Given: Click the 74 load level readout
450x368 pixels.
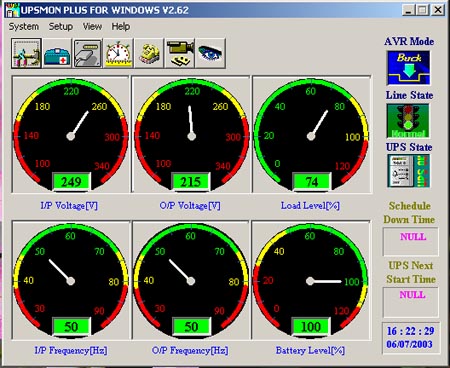Looking at the screenshot, I should point(311,182).
